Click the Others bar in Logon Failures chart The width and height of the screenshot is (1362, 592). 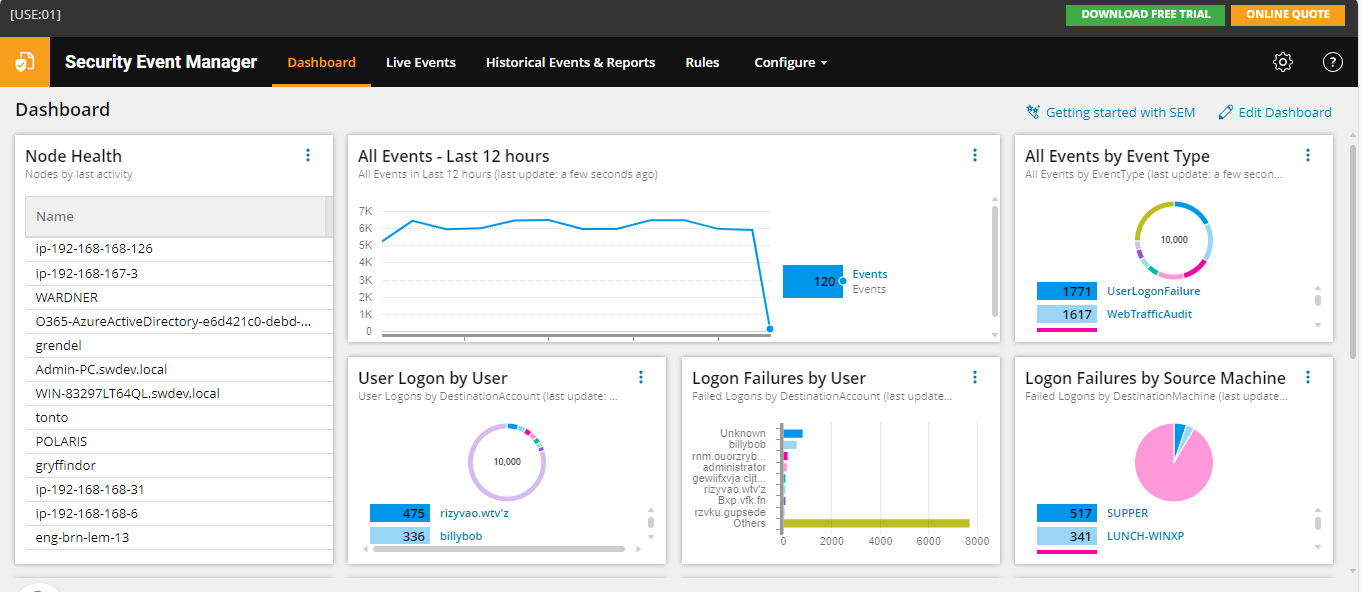(876, 523)
